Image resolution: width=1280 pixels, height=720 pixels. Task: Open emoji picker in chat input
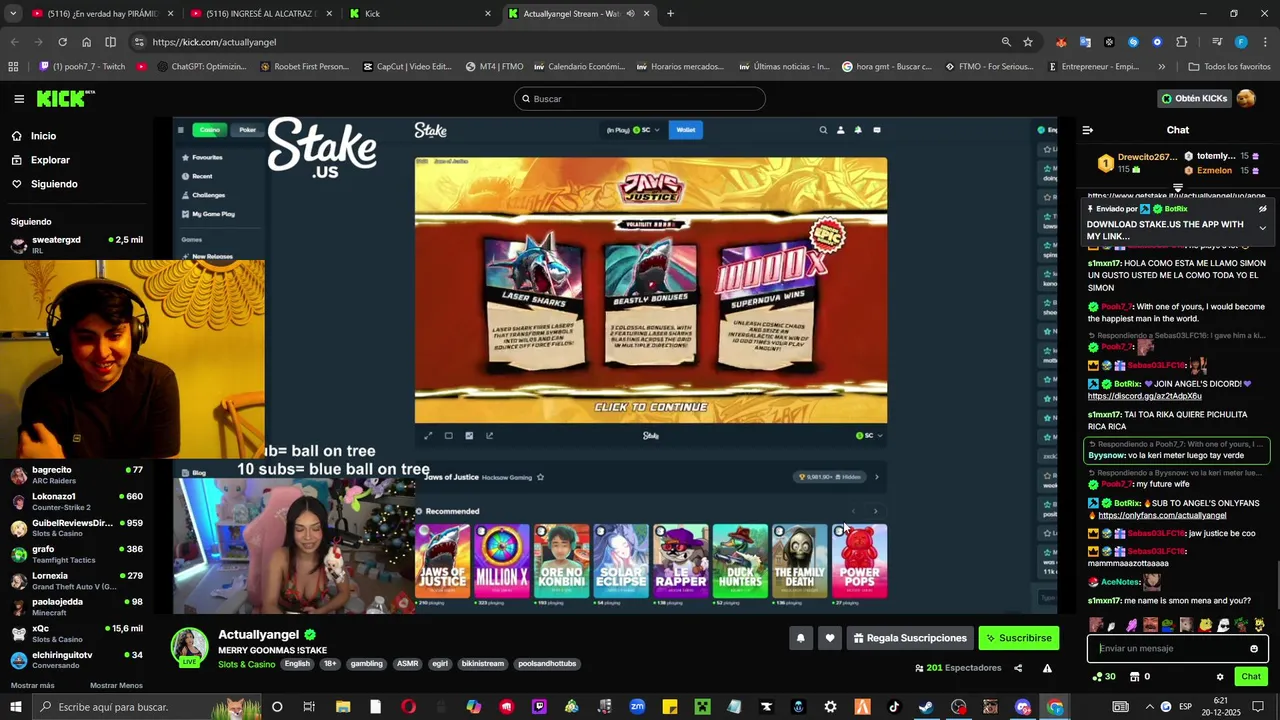(x=1254, y=649)
